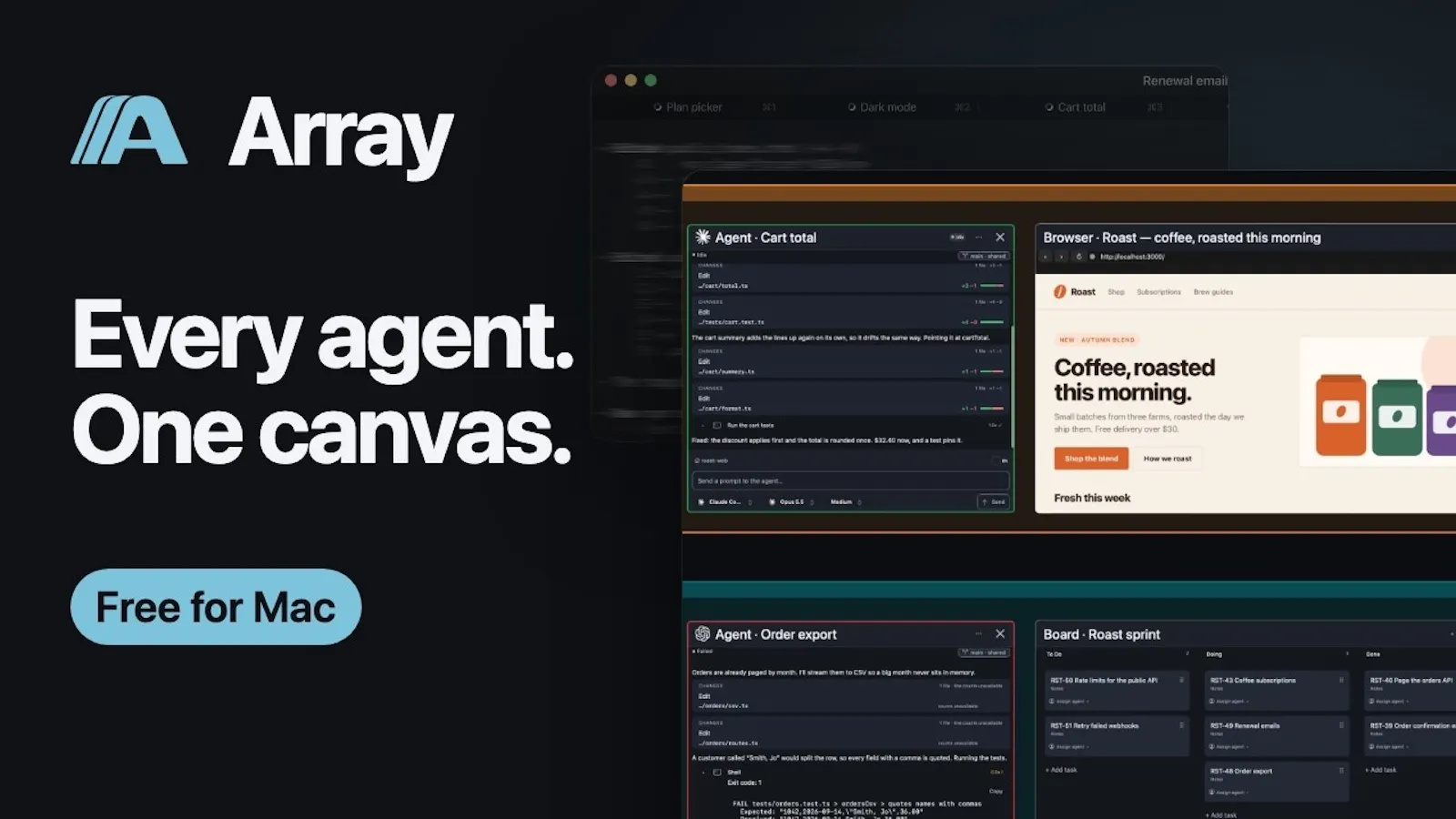Image resolution: width=1456 pixels, height=819 pixels.
Task: Open the Medium effort dropdown
Action: click(x=845, y=501)
